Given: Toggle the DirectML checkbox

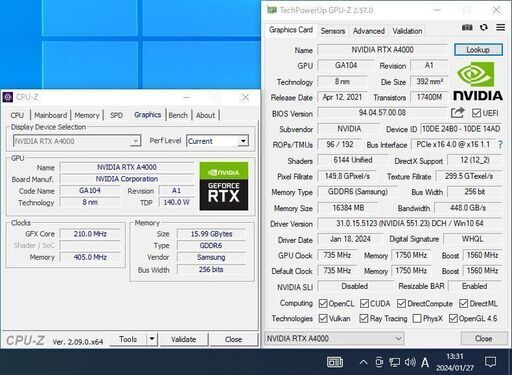Looking at the screenshot, I should pyautogui.click(x=463, y=303).
